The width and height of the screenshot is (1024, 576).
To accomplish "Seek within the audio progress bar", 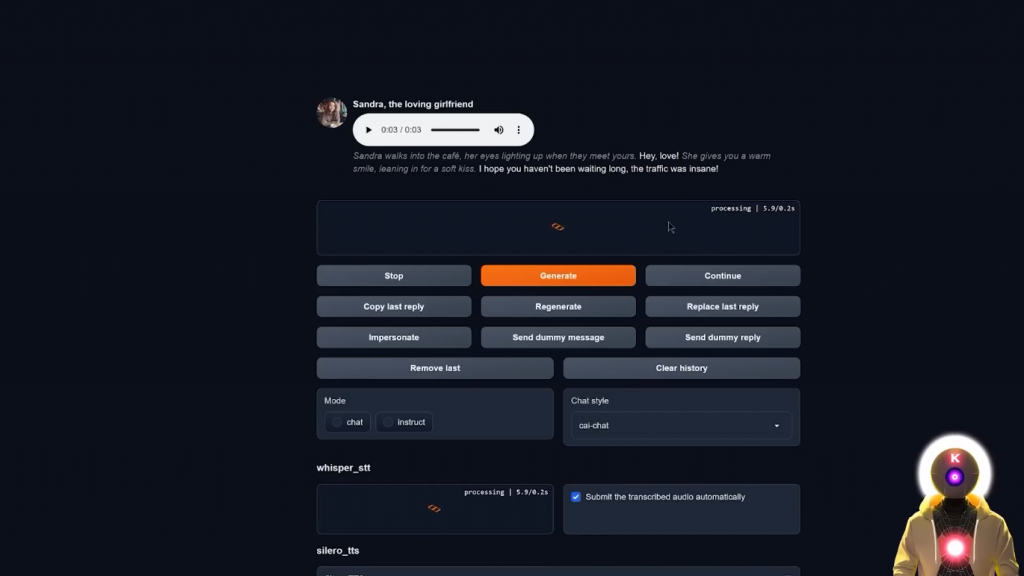I will (x=455, y=130).
